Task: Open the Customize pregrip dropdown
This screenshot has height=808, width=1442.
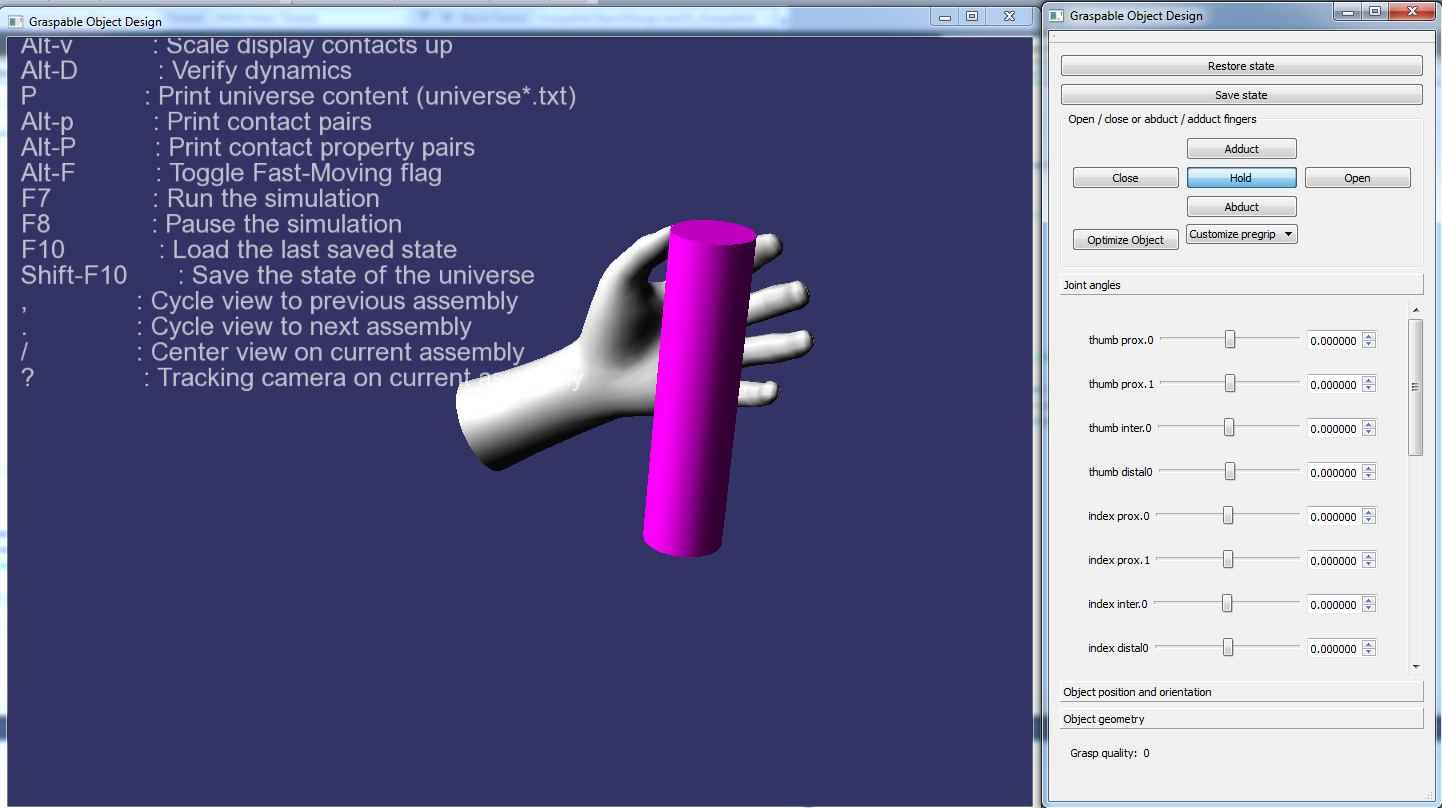Action: click(1241, 234)
